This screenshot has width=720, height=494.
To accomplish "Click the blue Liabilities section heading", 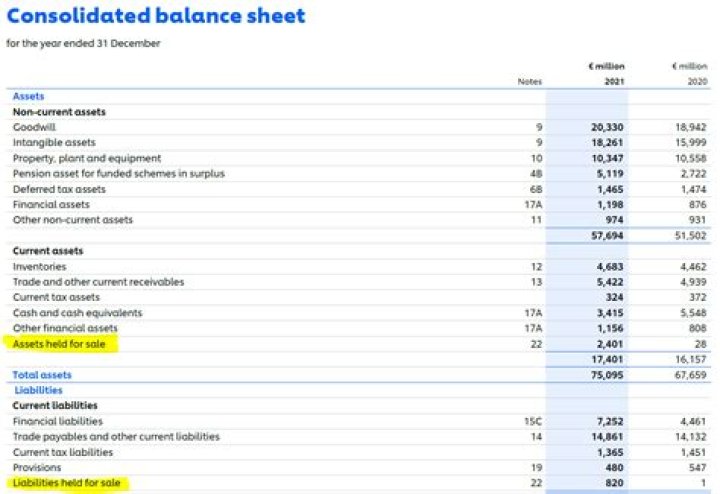I will [x=38, y=390].
